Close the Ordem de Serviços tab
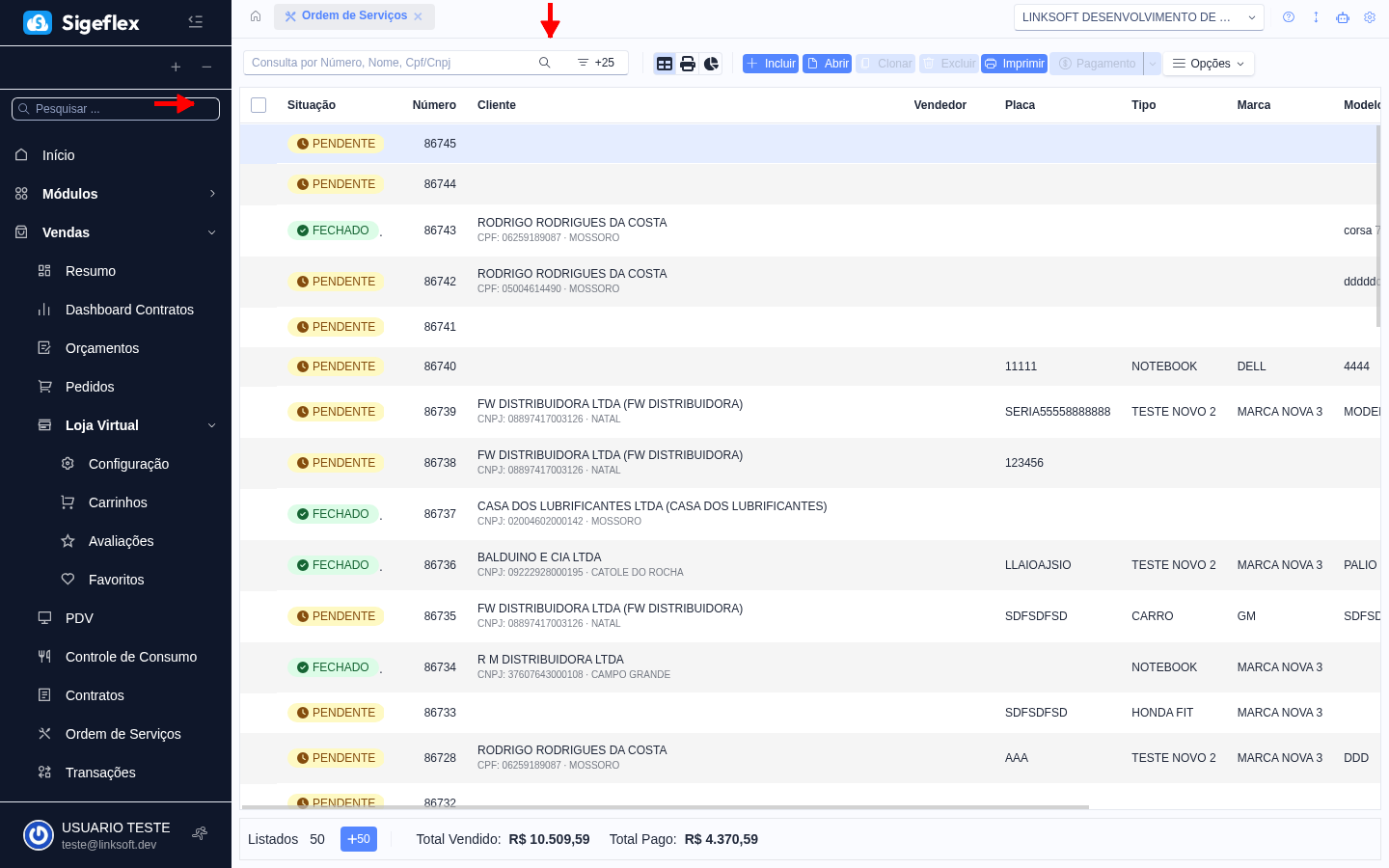 [418, 16]
